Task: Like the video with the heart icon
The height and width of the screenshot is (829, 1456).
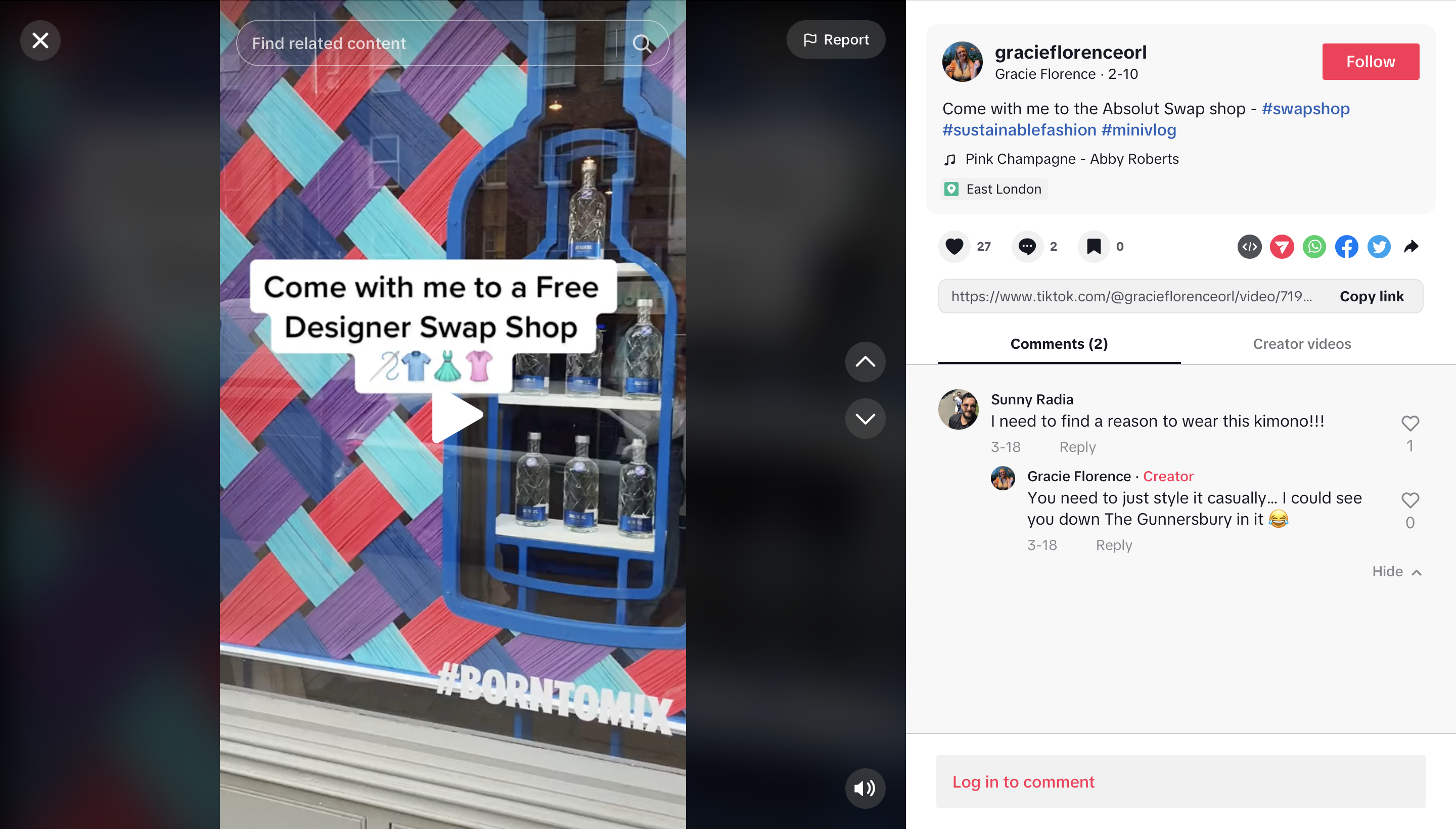Action: 954,247
